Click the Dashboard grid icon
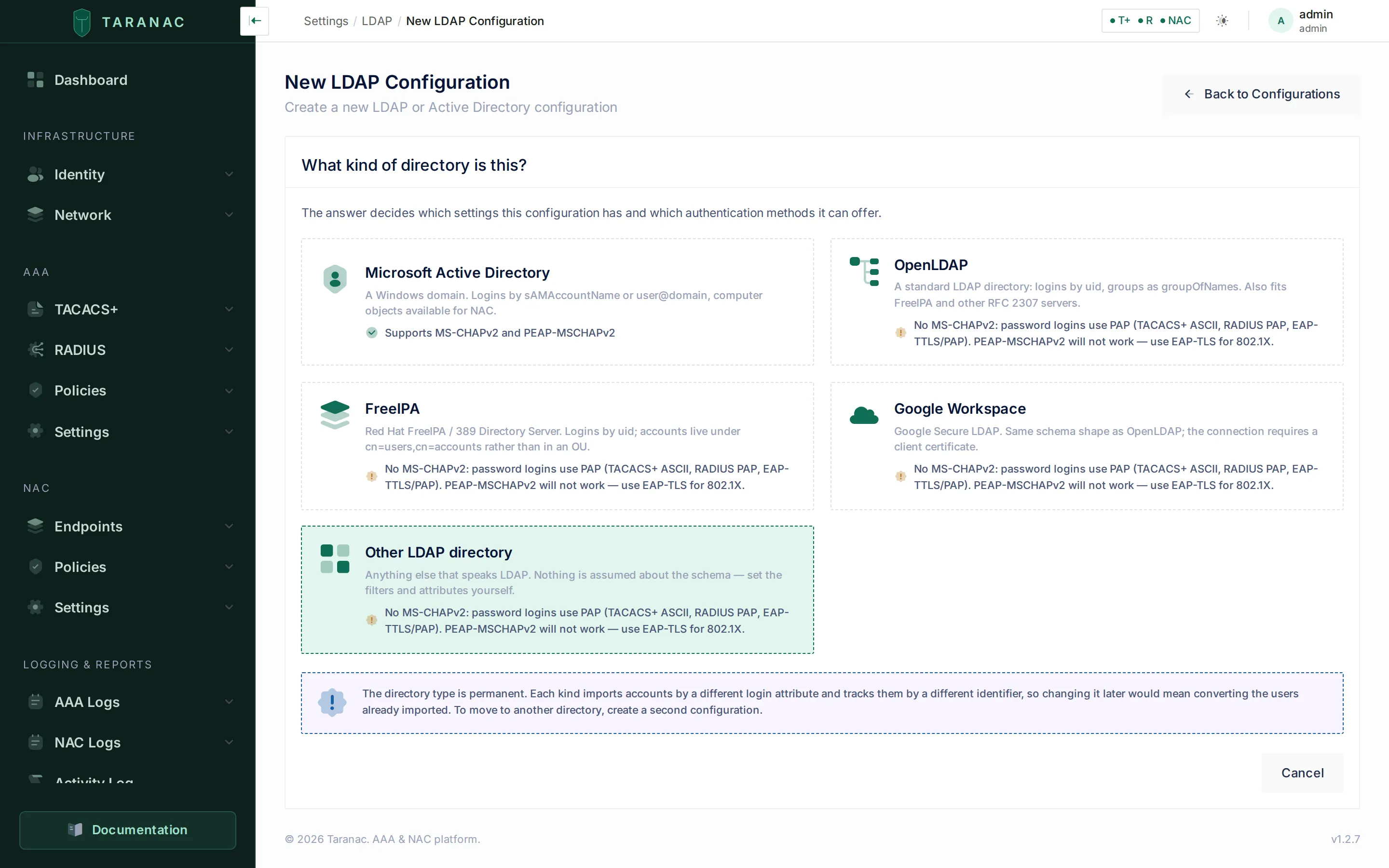This screenshot has height=868, width=1389. 36,80
